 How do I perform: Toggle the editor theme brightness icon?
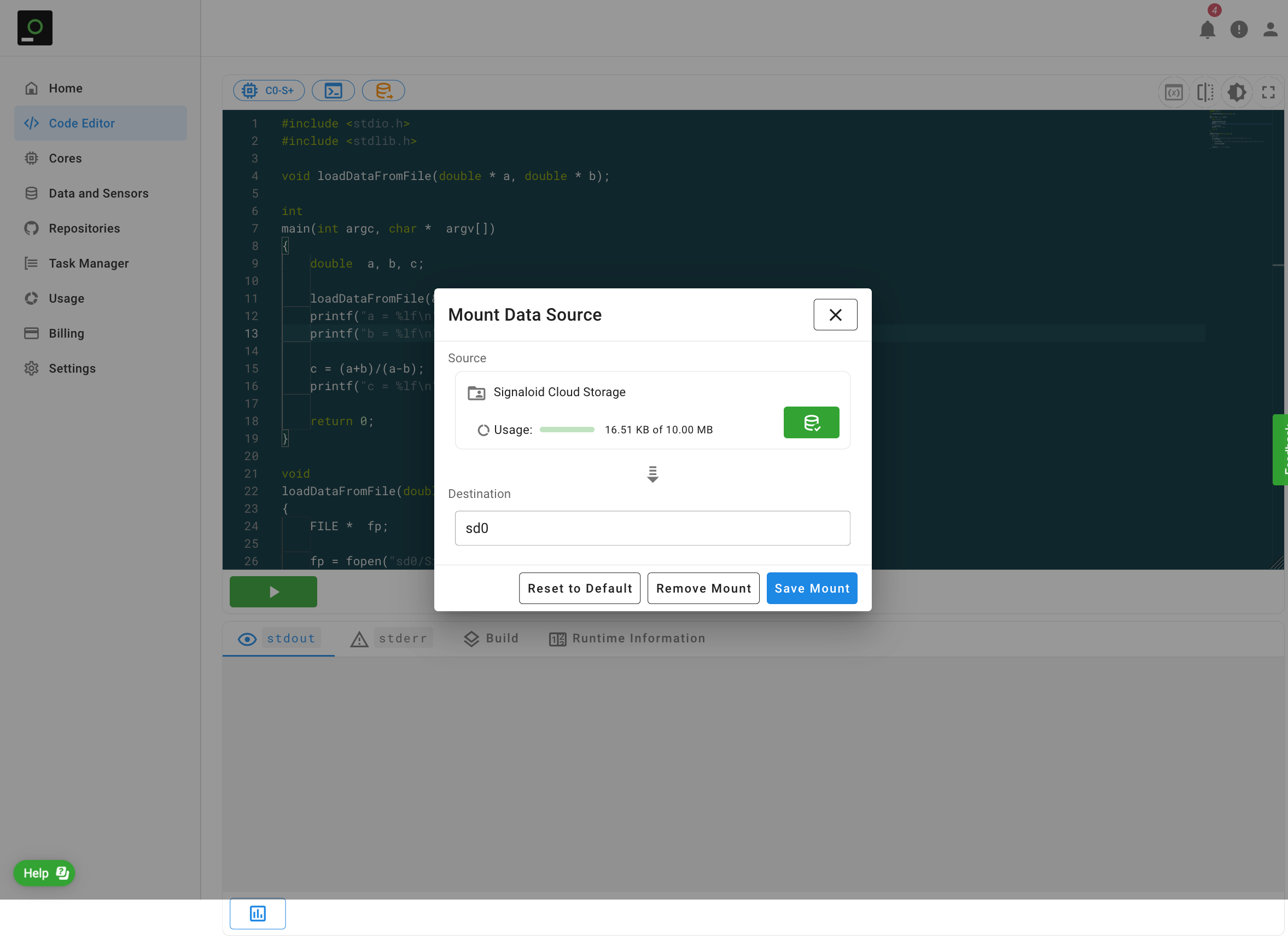tap(1236, 92)
